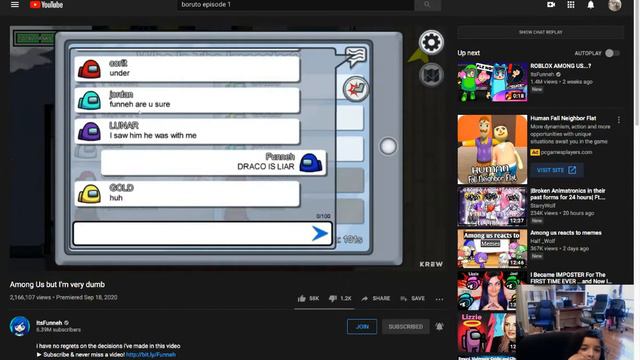Open the in-game settings gear icon
Screen dimensions: 640x360
point(431,42)
